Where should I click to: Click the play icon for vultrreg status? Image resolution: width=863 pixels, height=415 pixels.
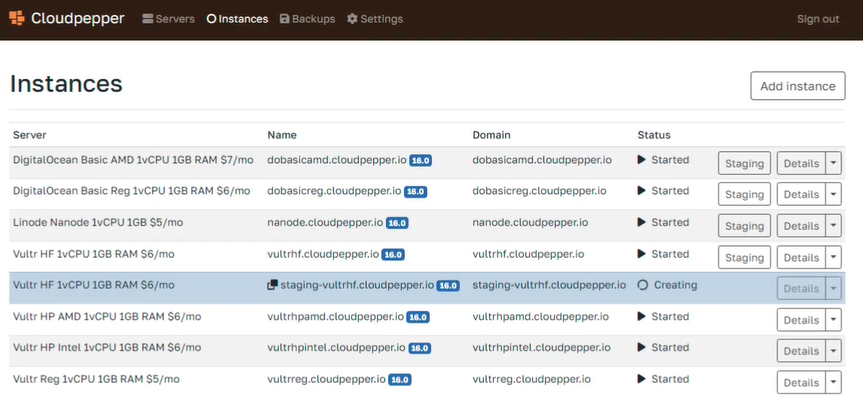[641, 379]
